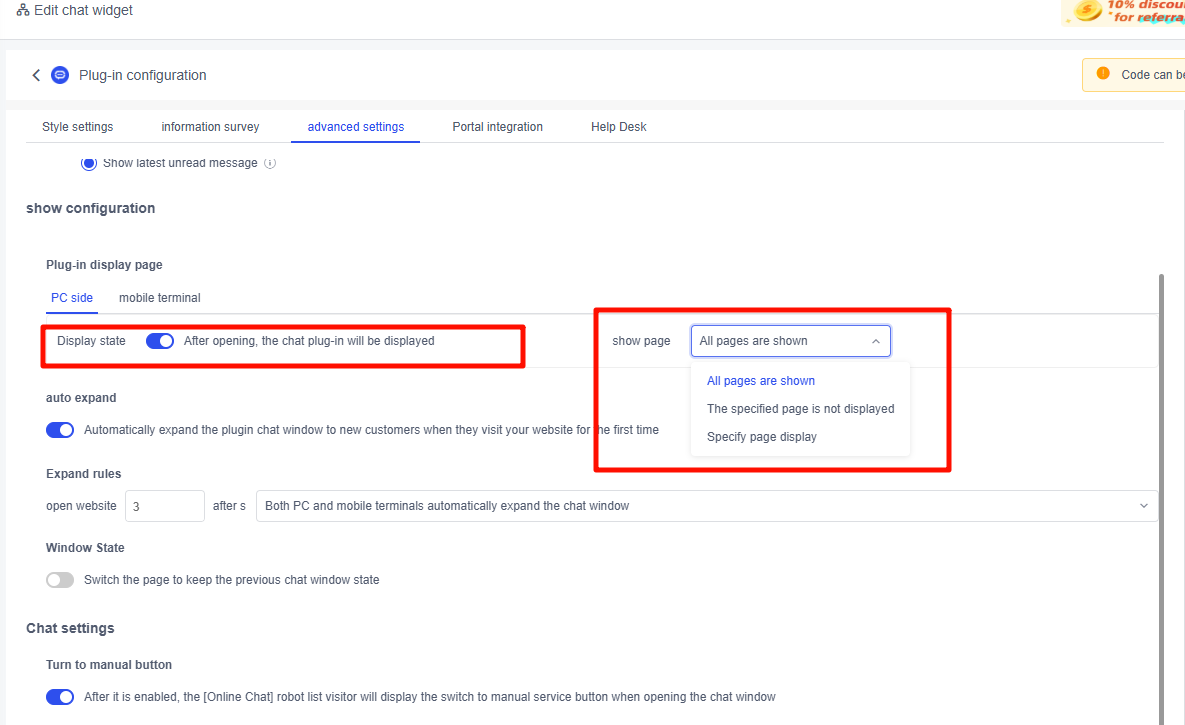The height and width of the screenshot is (725, 1185).
Task: Click the open website seconds input field
Action: (x=164, y=506)
